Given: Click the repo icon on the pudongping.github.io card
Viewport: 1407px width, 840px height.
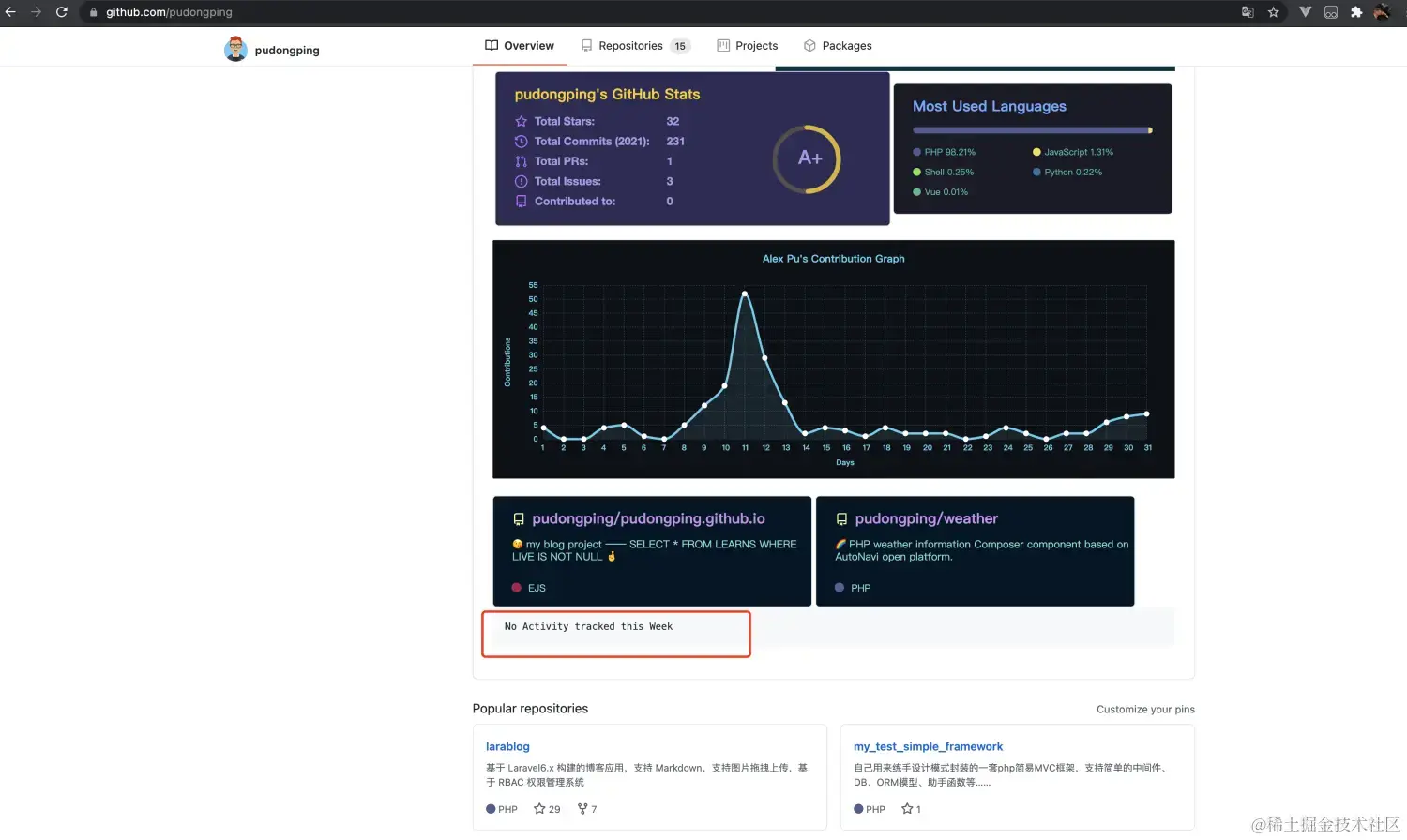Looking at the screenshot, I should click(519, 519).
